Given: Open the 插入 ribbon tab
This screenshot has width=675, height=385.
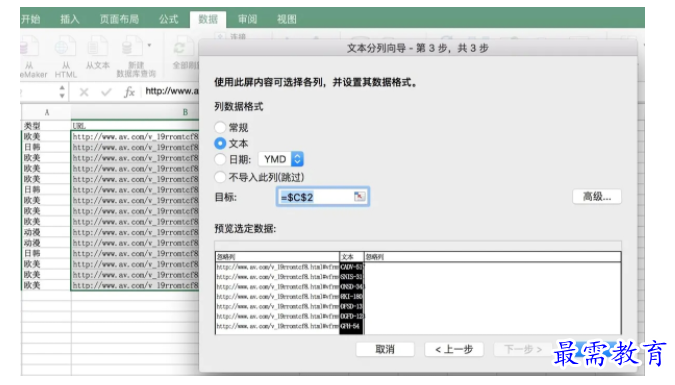Looking at the screenshot, I should pyautogui.click(x=70, y=19).
